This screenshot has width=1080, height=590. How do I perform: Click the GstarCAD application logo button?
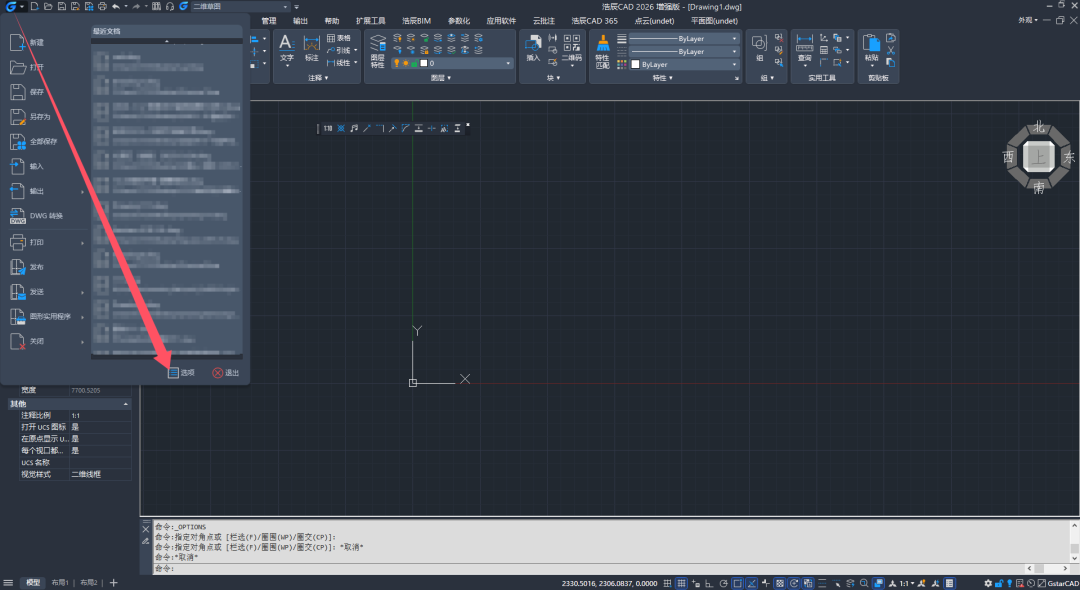click(10, 6)
